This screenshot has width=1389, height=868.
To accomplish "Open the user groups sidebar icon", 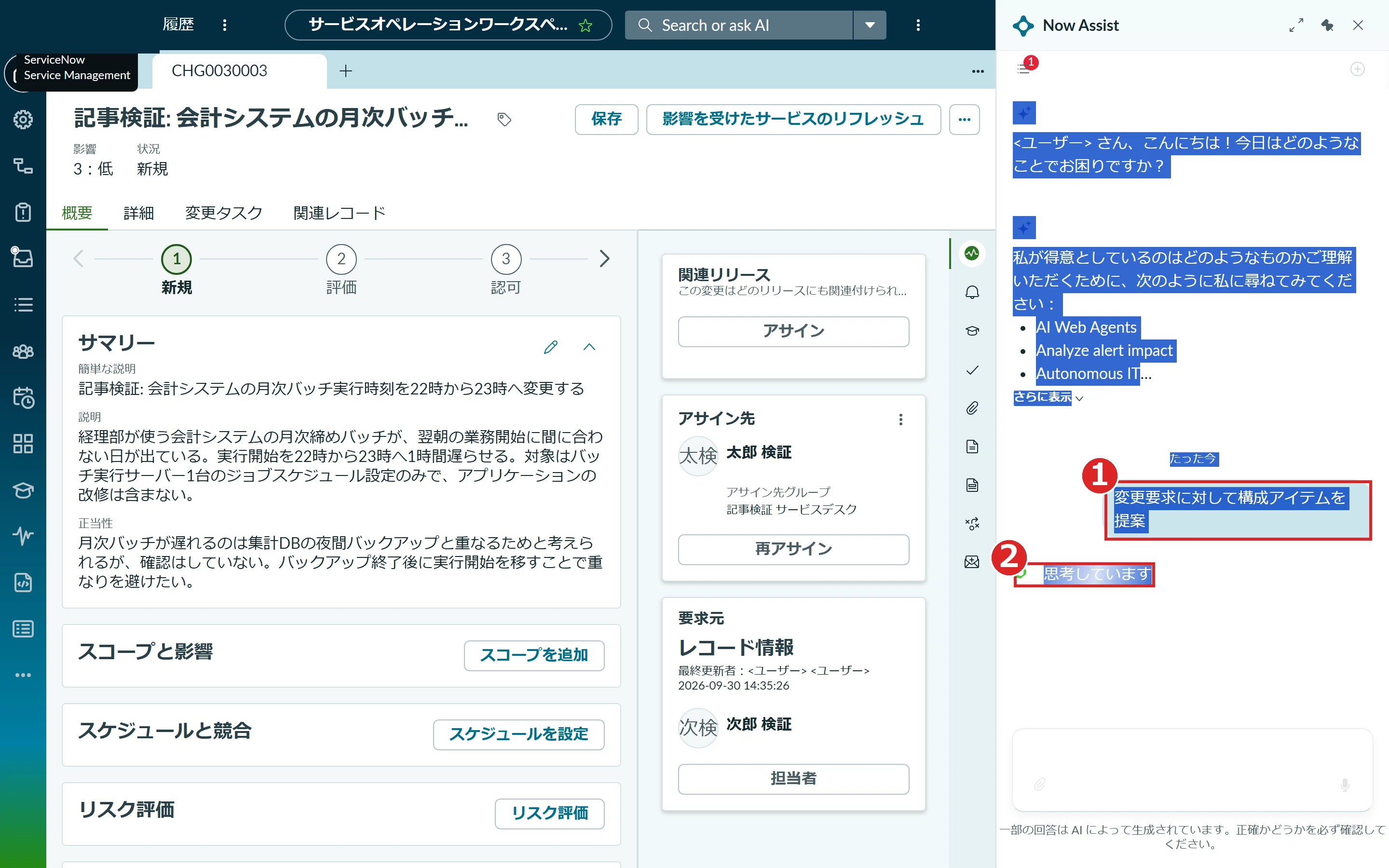I will [23, 351].
